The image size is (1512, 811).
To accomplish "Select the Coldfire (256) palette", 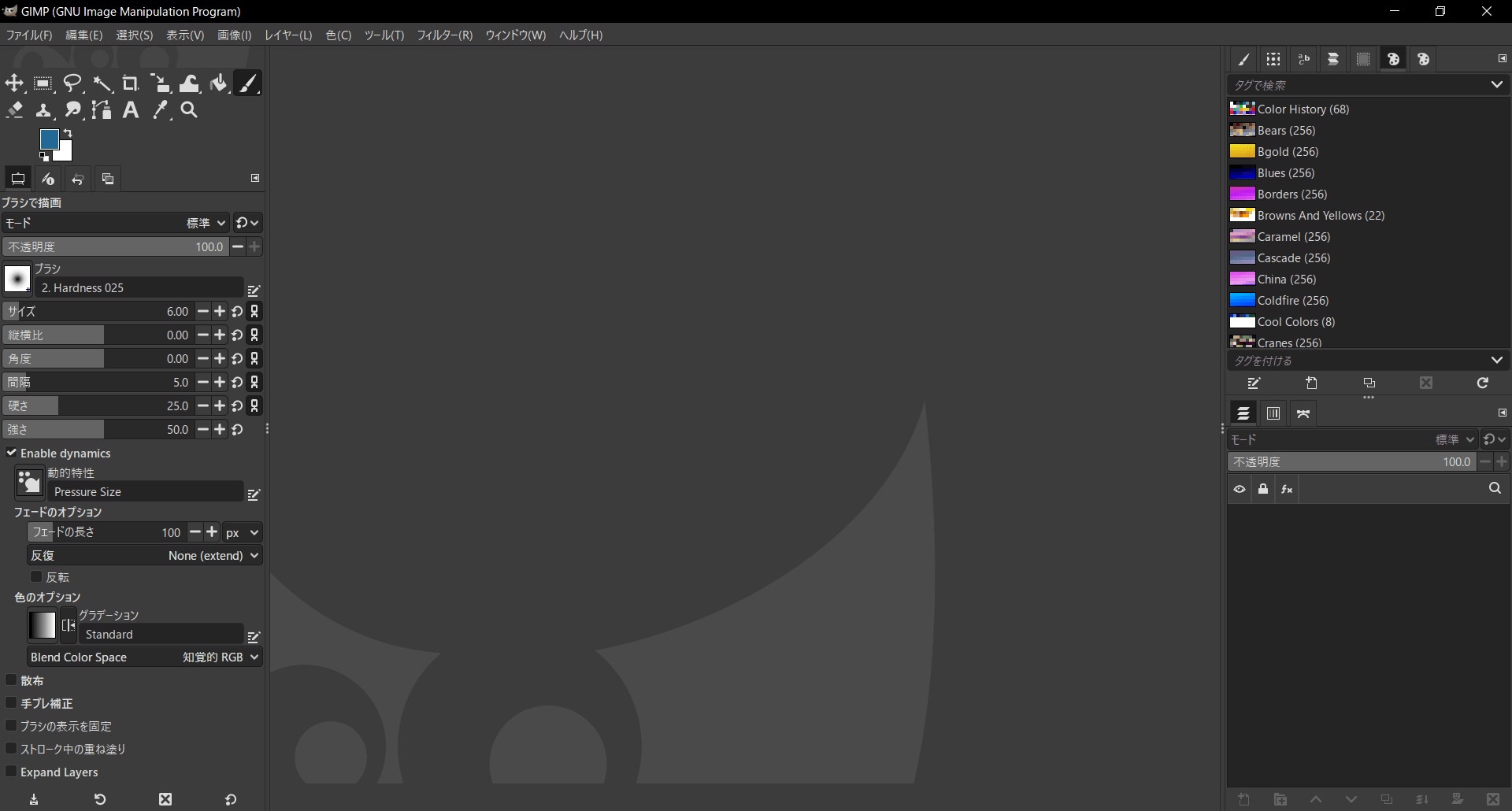I will pyautogui.click(x=1368, y=300).
